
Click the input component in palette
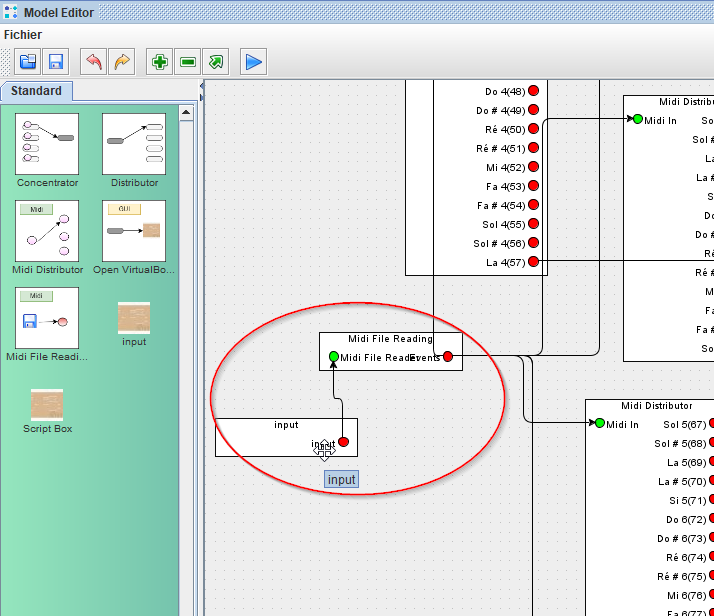(134, 319)
